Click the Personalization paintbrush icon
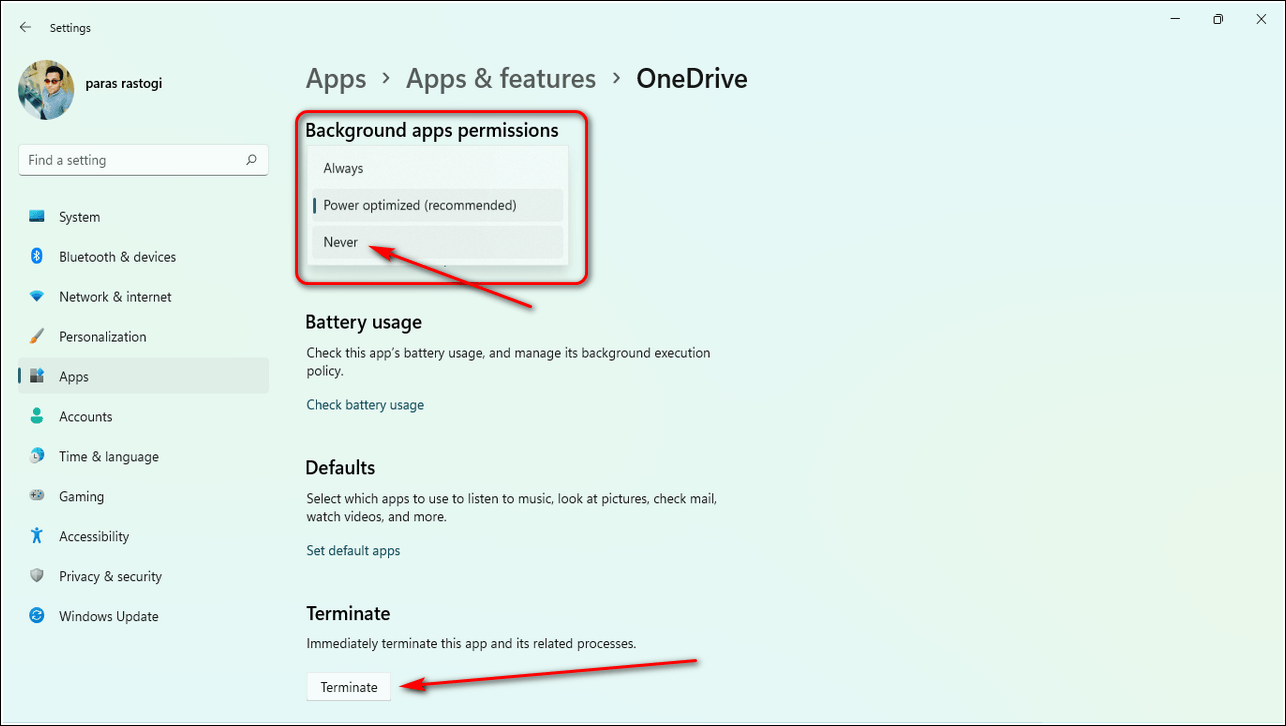 point(37,337)
